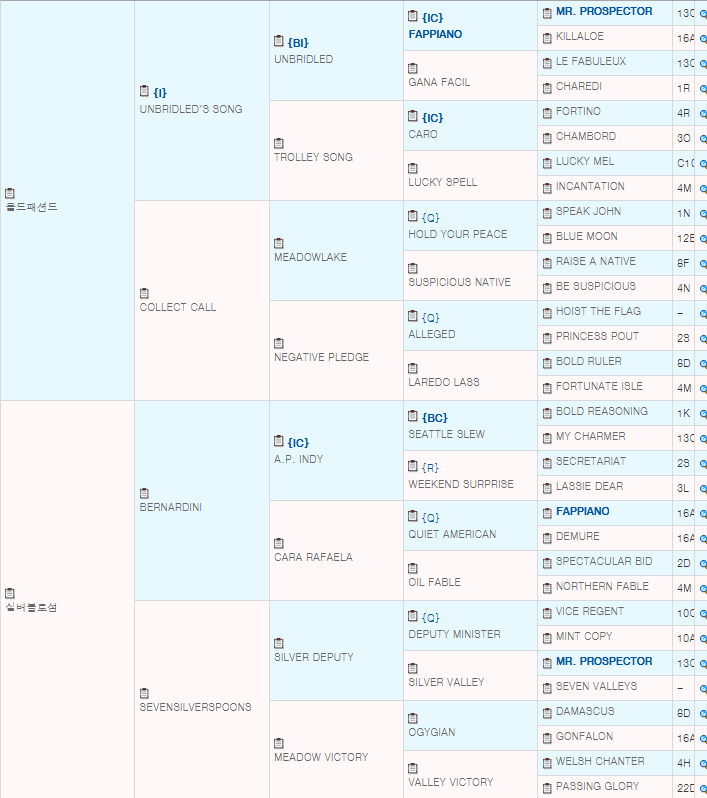Select the PASSING GLORY entry
707x798 pixels.
click(597, 786)
